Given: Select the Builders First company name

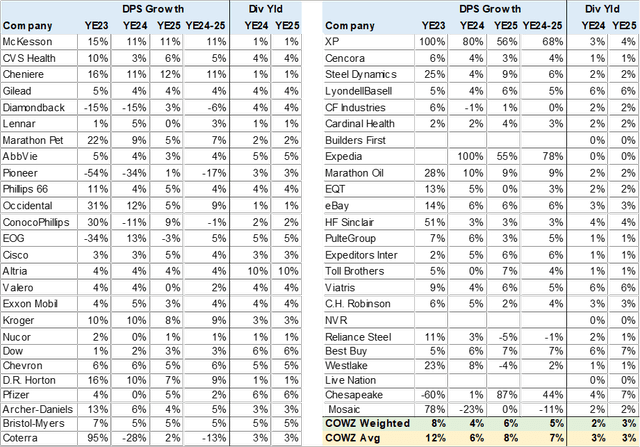Looking at the screenshot, I should 355,140.
